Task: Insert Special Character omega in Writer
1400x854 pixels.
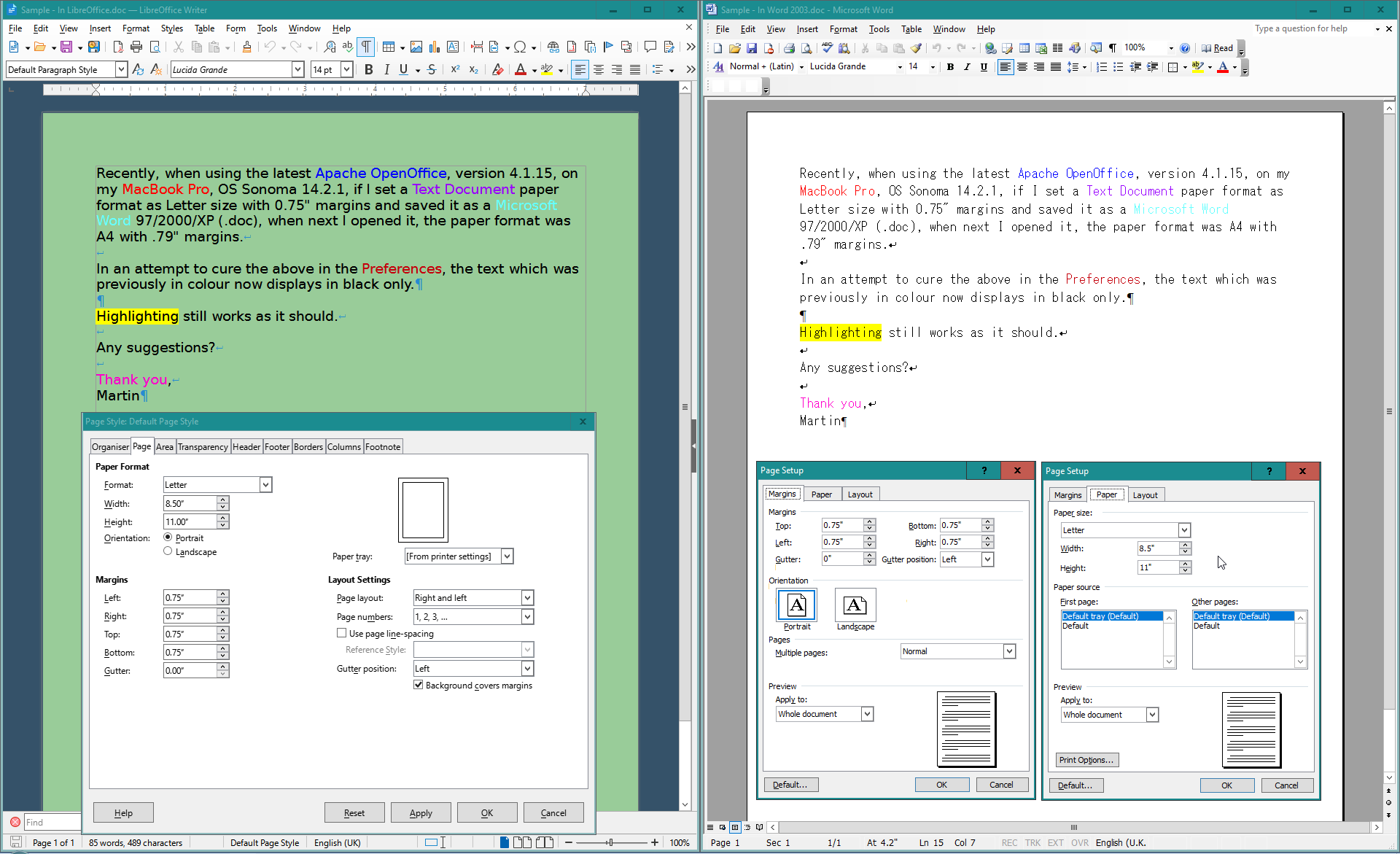Action: coord(520,47)
